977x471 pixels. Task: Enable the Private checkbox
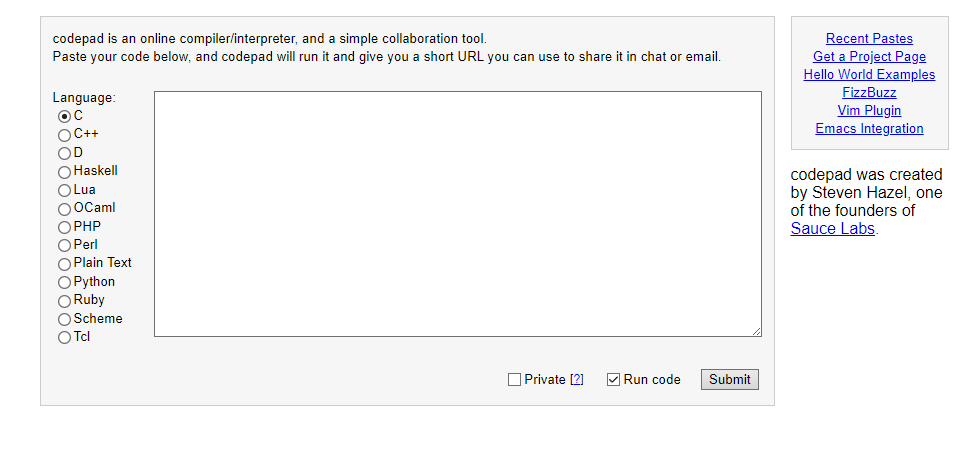pos(515,380)
